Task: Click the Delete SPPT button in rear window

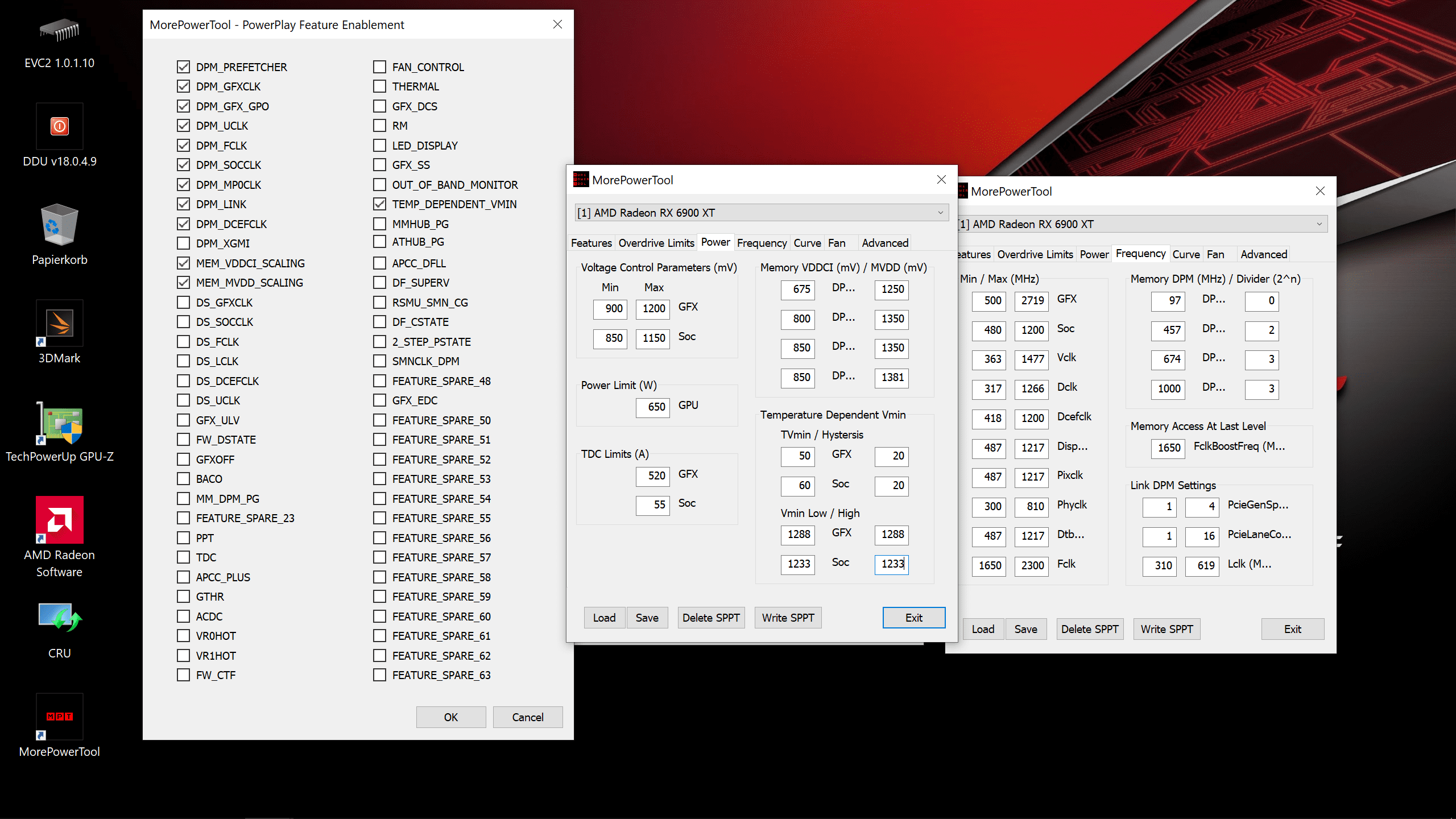Action: coord(1089,629)
